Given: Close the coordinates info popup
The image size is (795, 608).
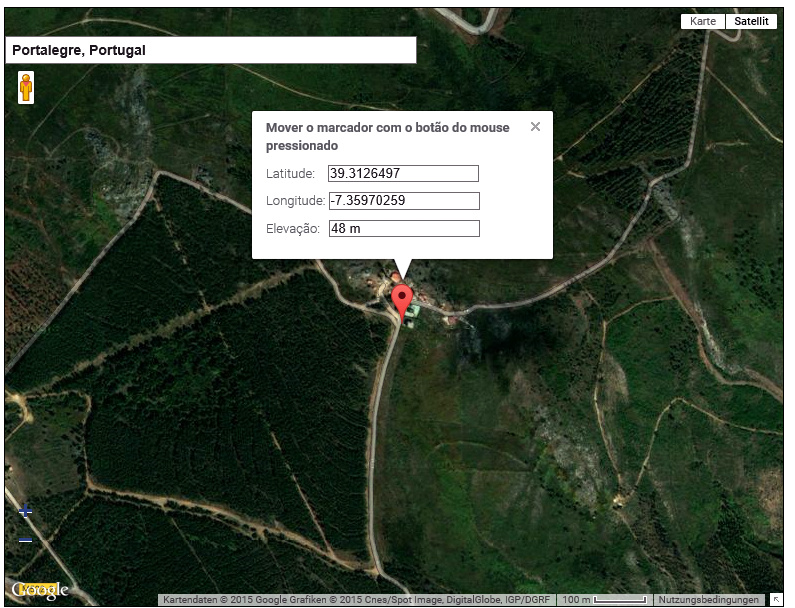Looking at the screenshot, I should click(535, 127).
